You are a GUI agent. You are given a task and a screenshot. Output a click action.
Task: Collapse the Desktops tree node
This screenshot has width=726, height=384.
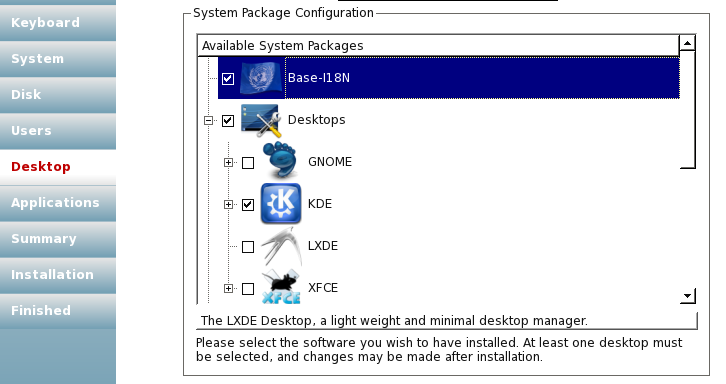tap(208, 121)
